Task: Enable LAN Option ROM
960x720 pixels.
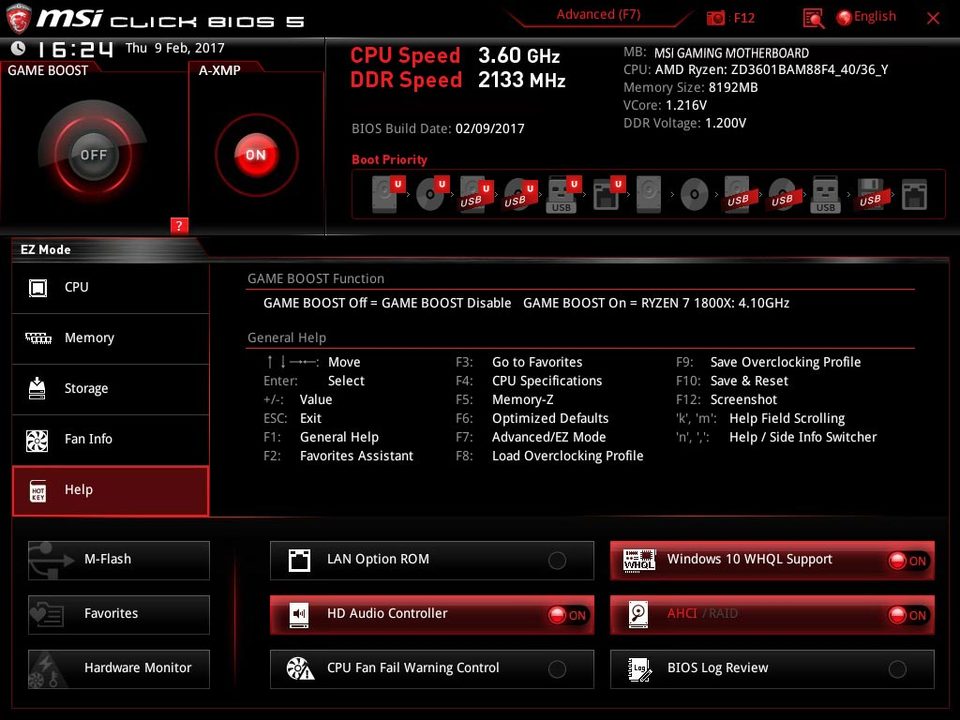Action: pyautogui.click(x=432, y=560)
